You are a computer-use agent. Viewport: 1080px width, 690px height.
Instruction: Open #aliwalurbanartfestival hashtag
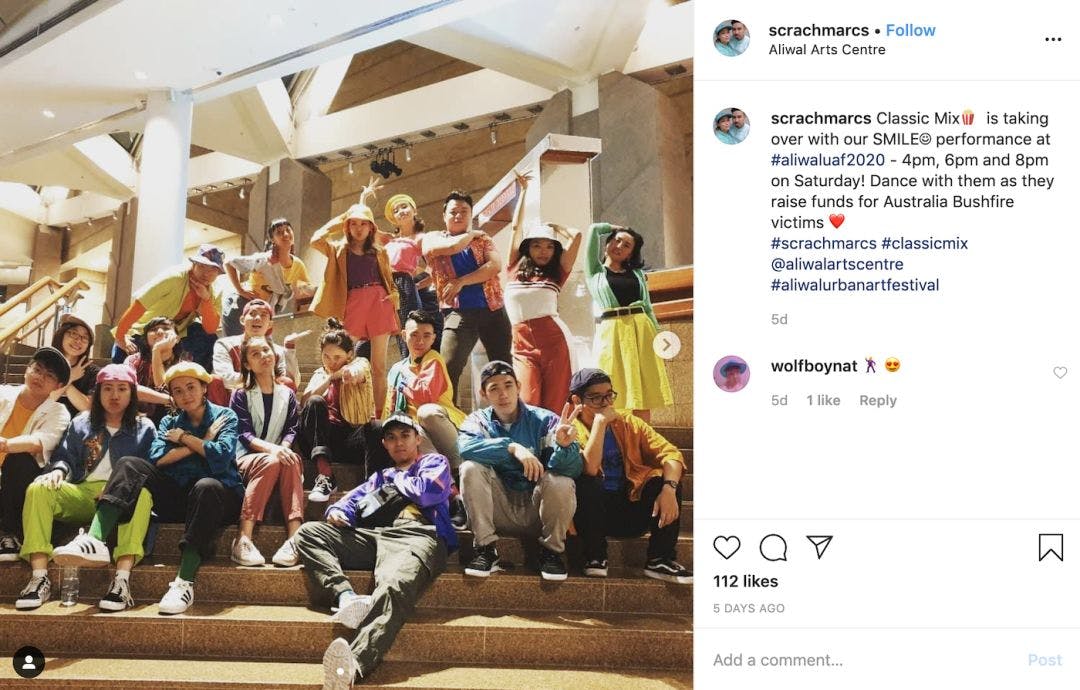pyautogui.click(x=855, y=284)
